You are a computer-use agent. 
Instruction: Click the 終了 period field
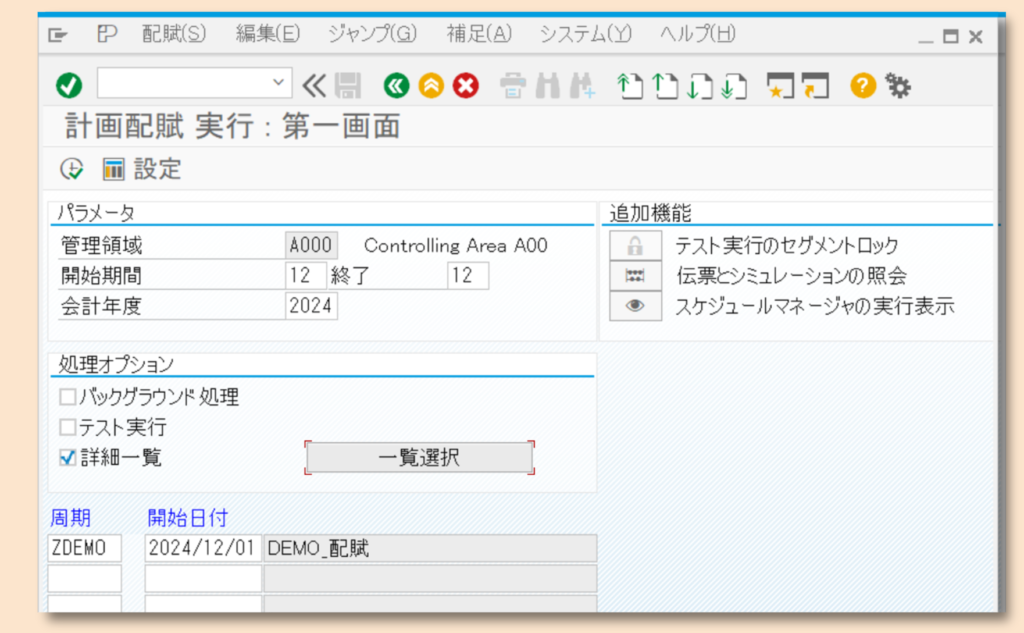[468, 276]
